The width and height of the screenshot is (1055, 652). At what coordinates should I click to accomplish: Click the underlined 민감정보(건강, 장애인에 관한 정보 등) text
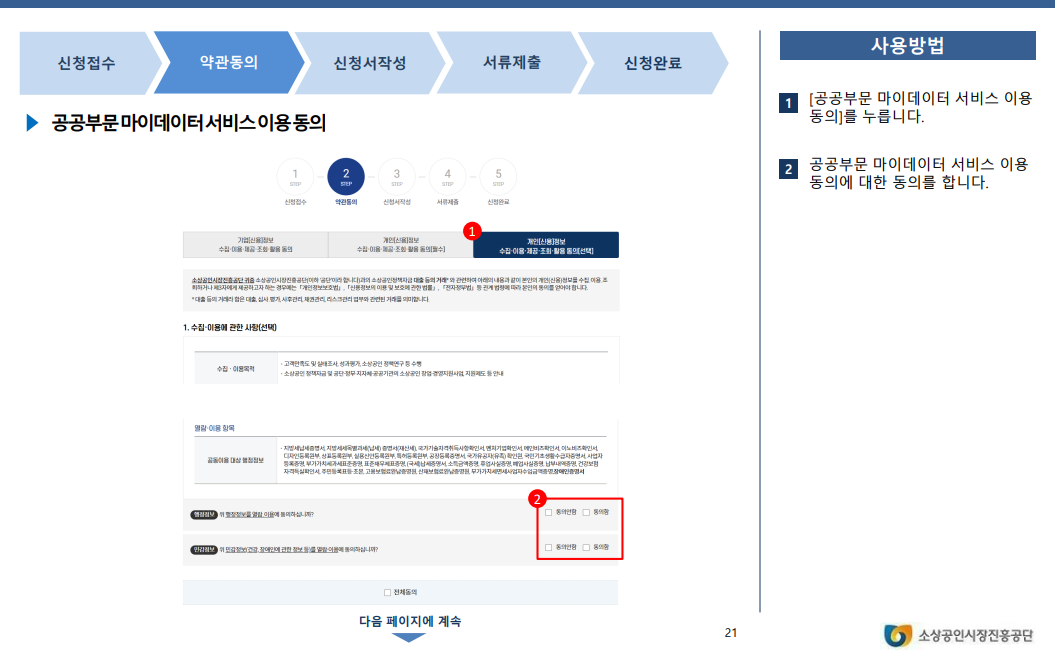point(281,550)
